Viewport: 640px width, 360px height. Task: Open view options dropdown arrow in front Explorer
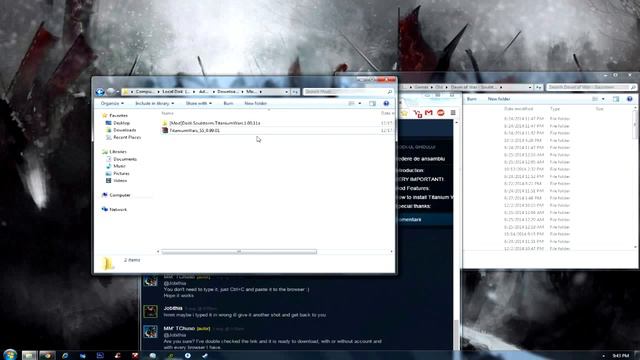tap(360, 104)
